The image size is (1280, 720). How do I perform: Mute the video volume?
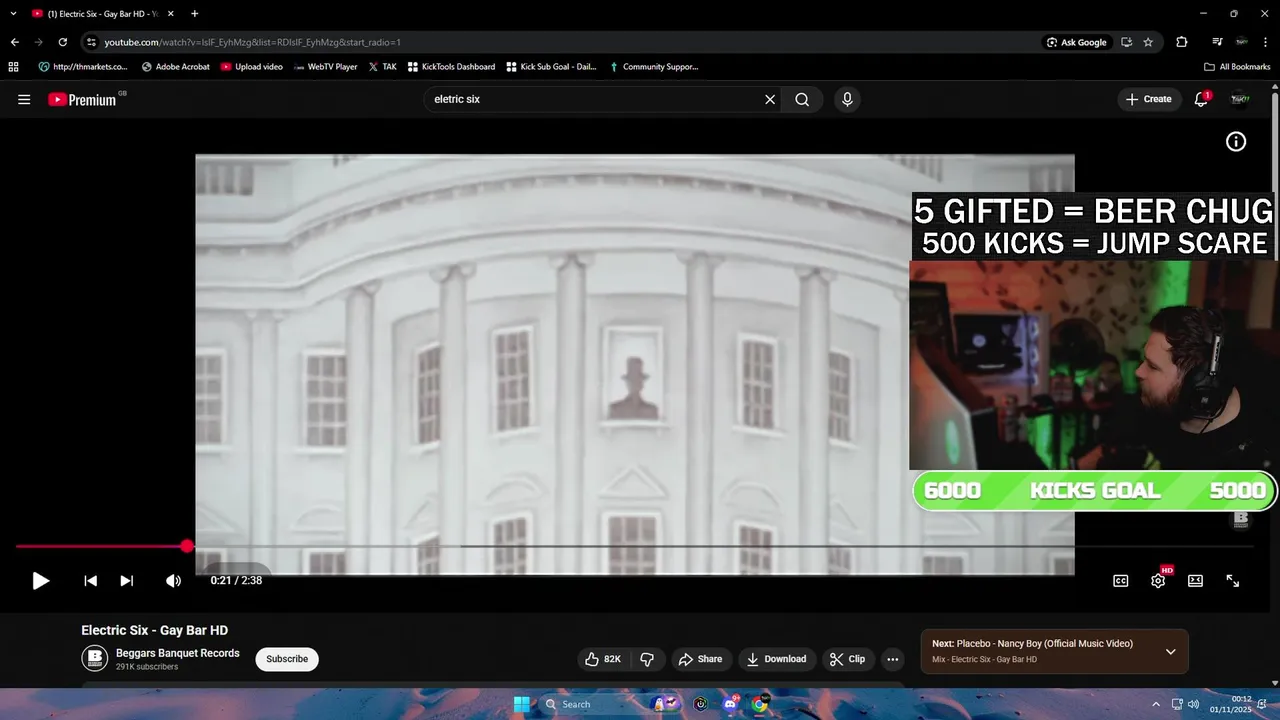click(x=173, y=581)
